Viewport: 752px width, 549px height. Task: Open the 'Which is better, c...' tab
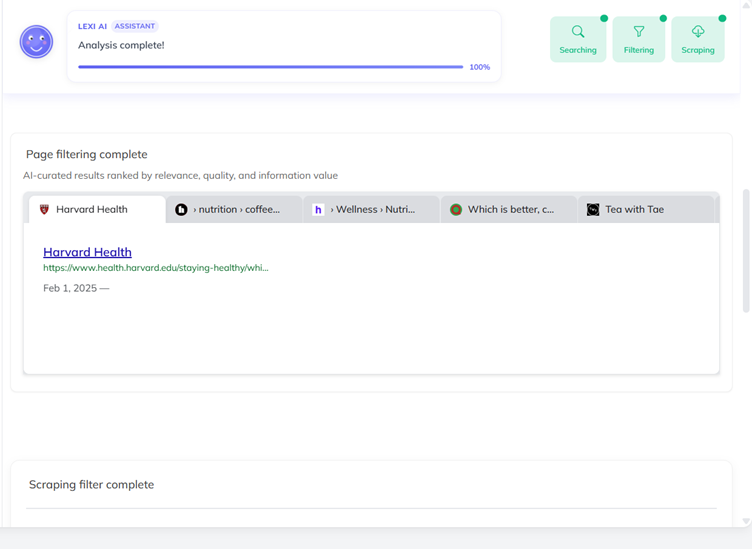tap(509, 210)
